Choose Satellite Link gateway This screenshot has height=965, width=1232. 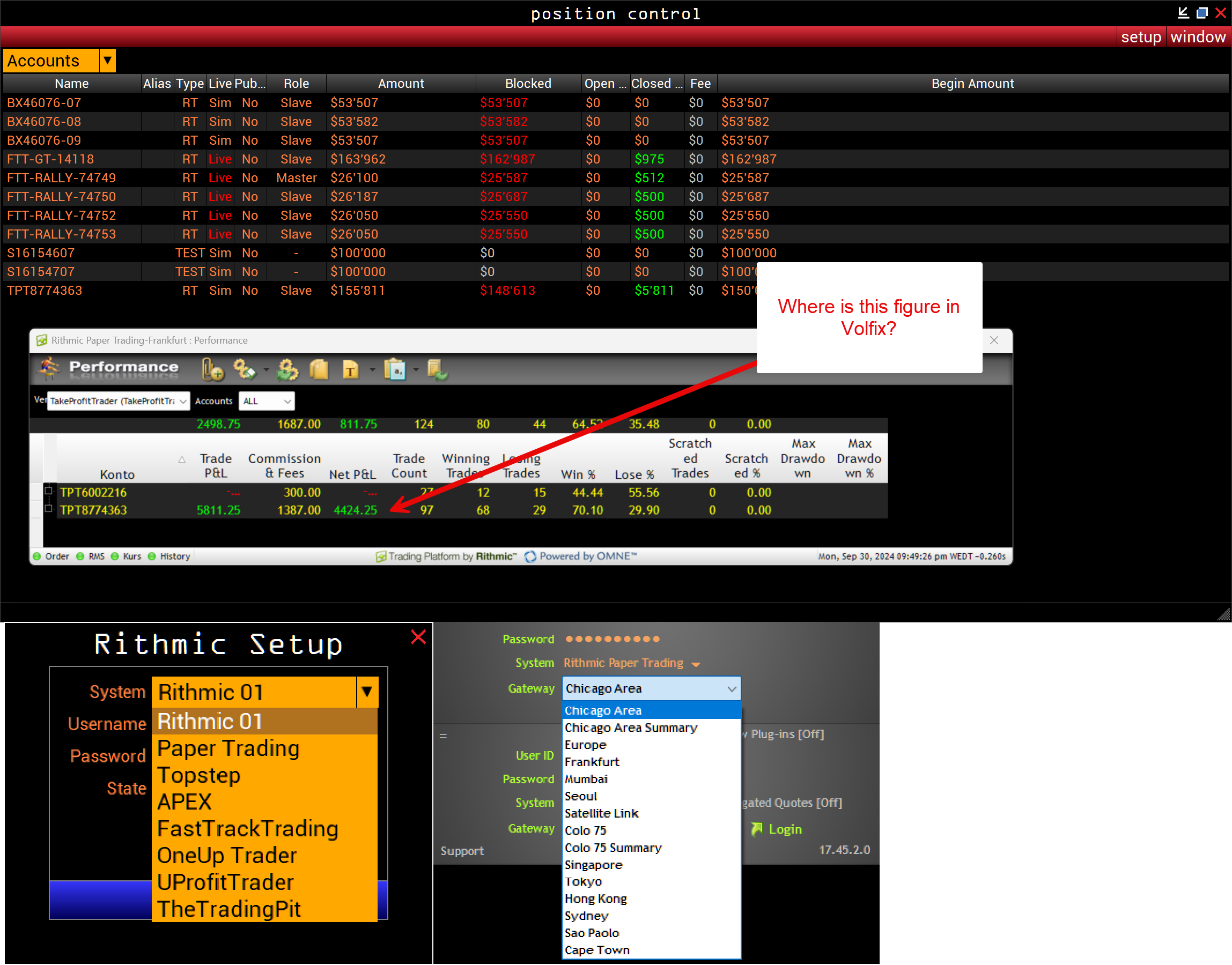coord(651,814)
